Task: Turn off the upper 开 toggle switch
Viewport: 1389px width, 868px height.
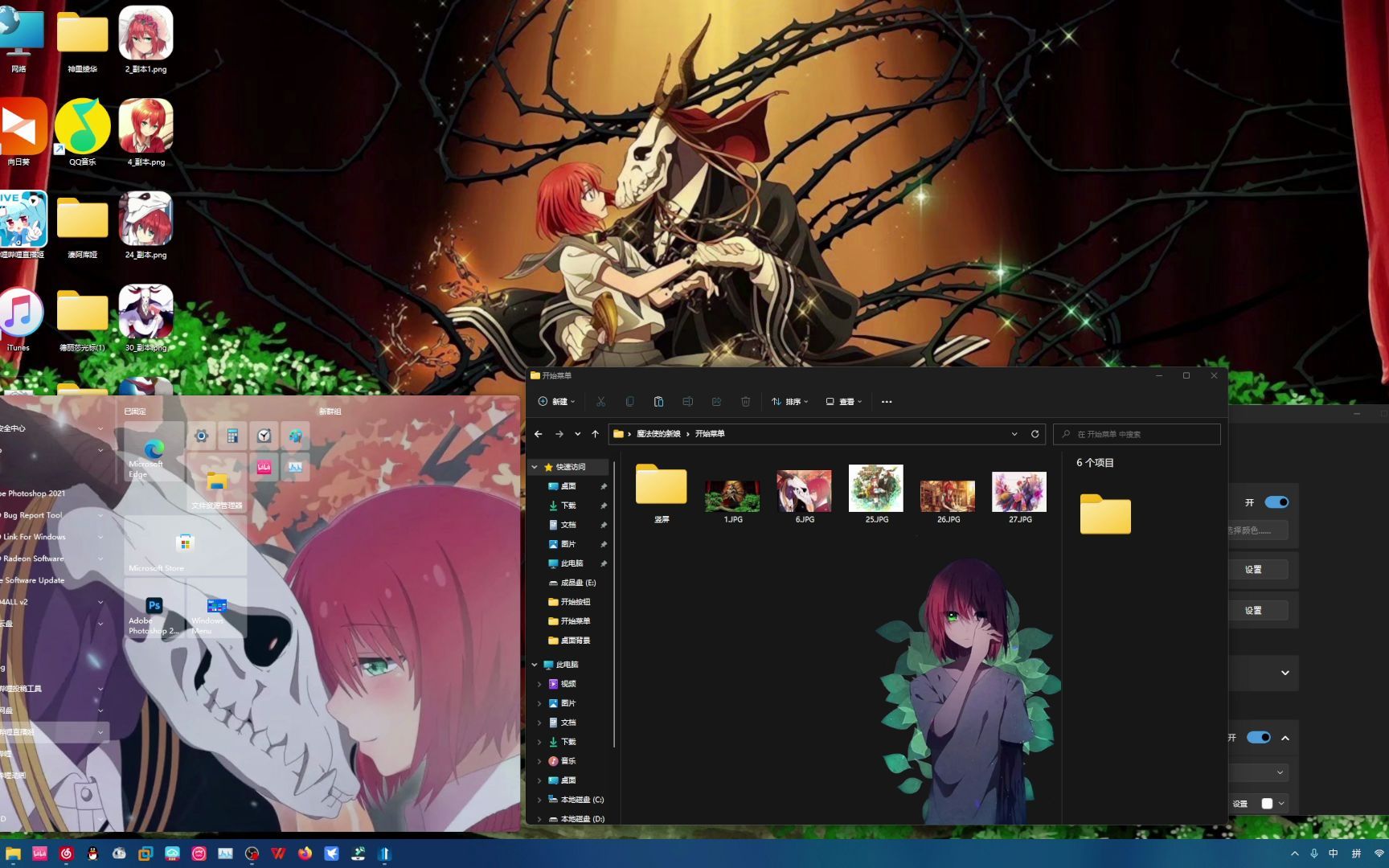Action: [x=1276, y=502]
